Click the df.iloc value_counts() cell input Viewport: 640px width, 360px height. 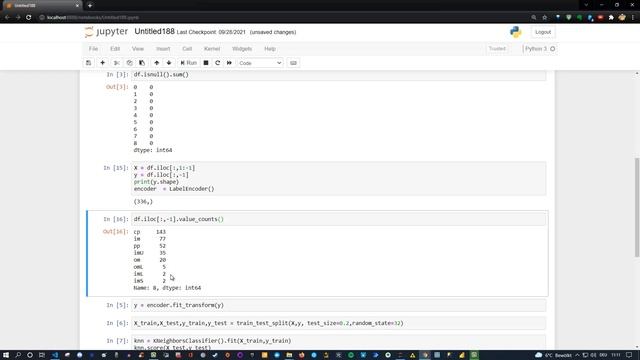[339, 219]
